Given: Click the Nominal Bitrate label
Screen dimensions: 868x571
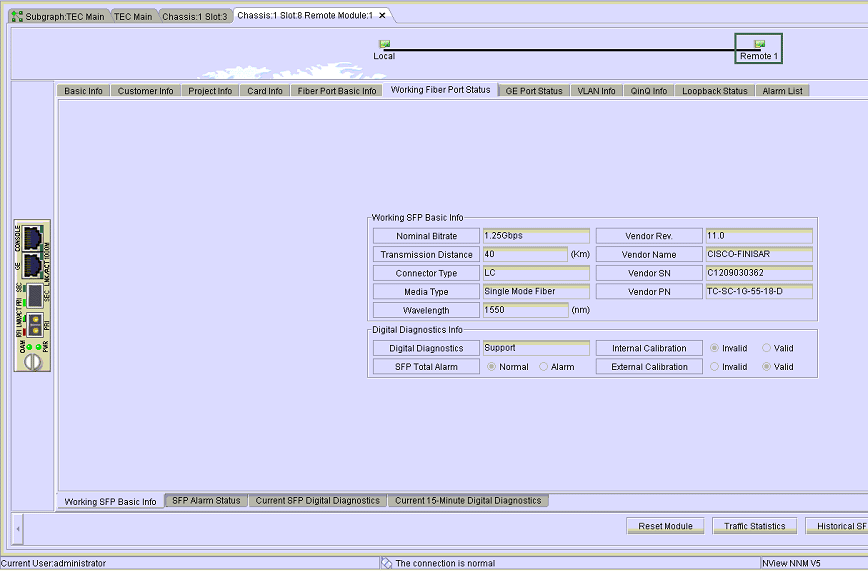Looking at the screenshot, I should [x=426, y=236].
